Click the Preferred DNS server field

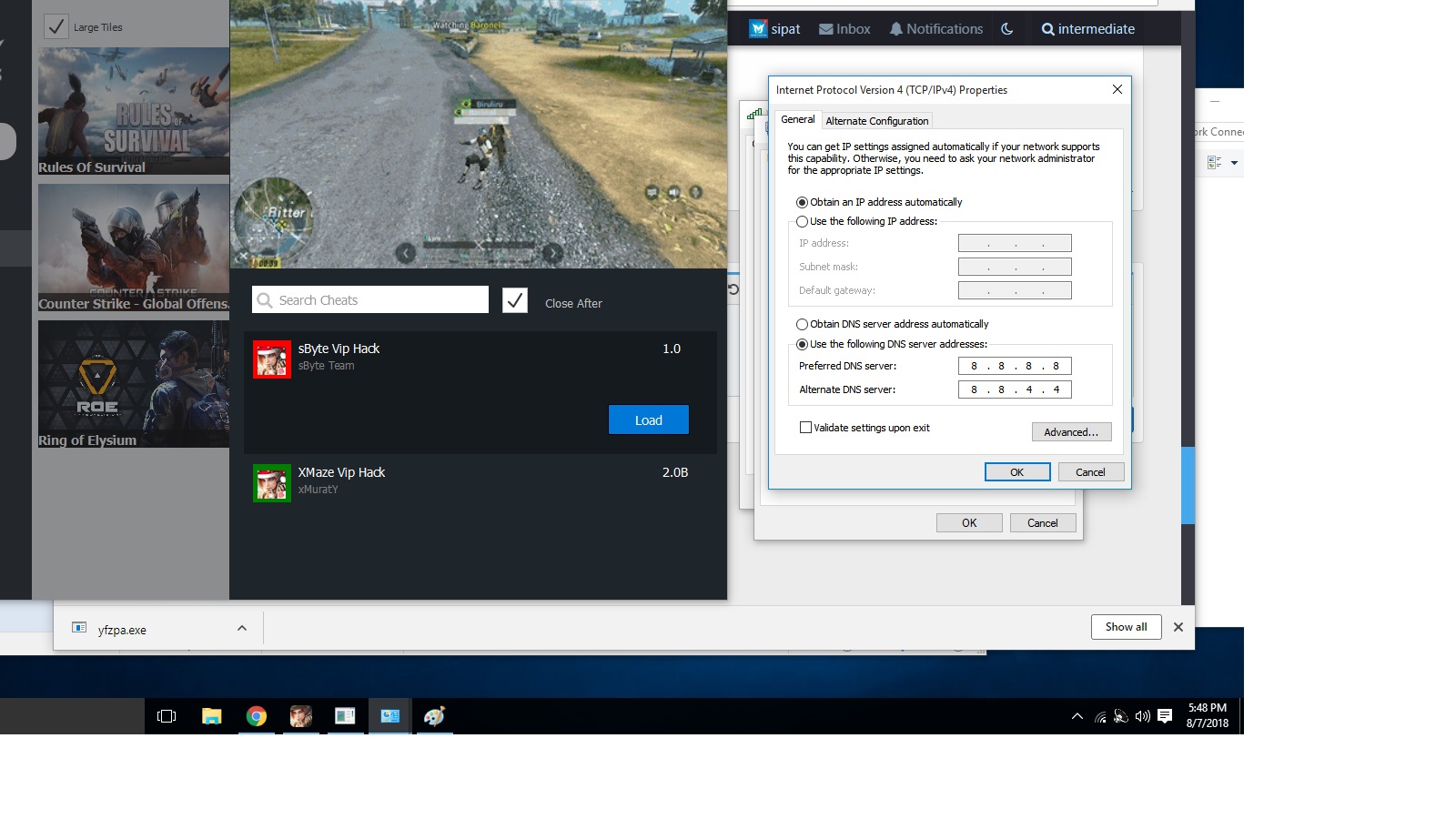click(1015, 366)
